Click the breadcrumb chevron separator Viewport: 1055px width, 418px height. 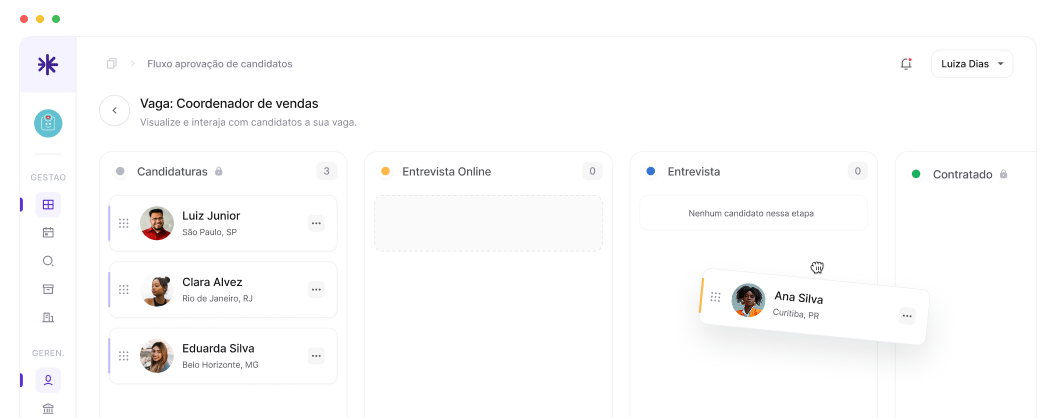point(133,64)
